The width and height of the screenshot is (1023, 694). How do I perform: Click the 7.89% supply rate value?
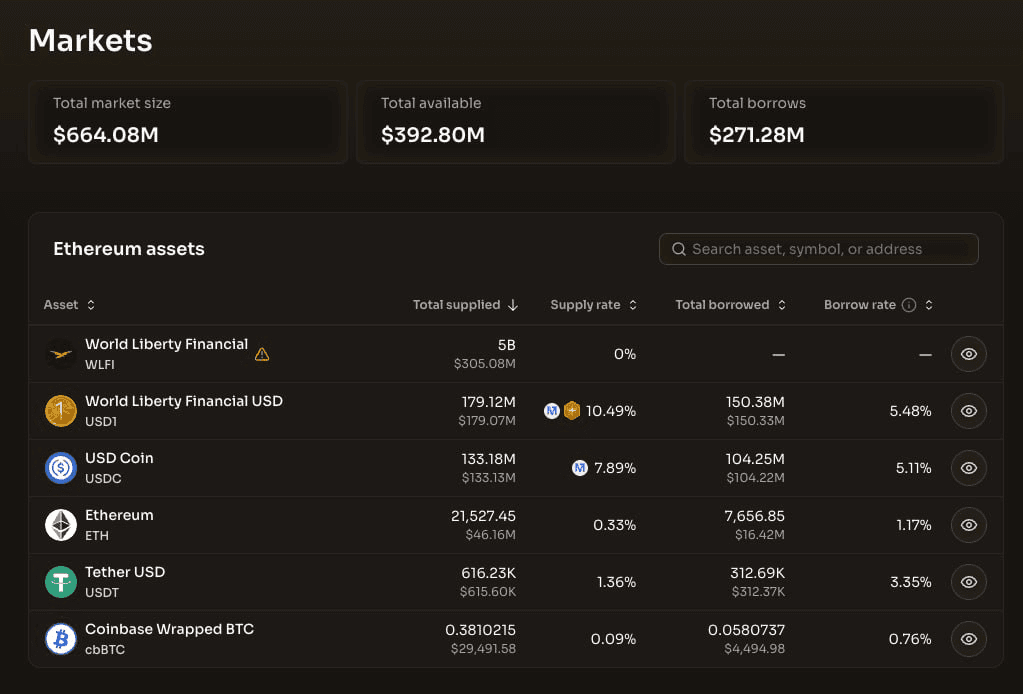tap(615, 468)
